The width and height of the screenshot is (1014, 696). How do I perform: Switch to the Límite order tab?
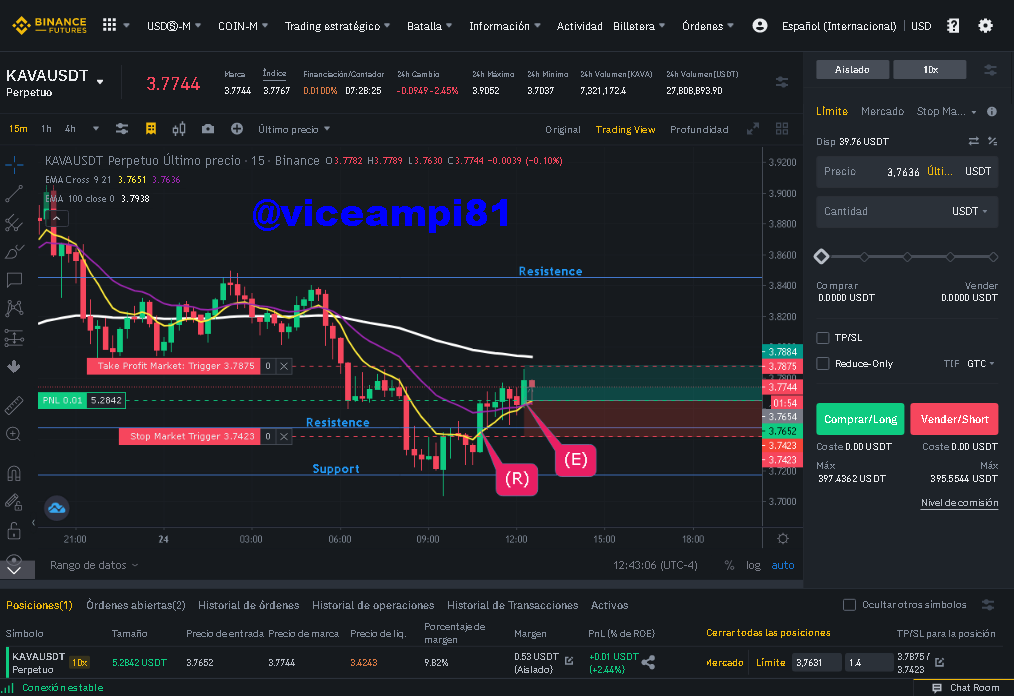pos(832,111)
